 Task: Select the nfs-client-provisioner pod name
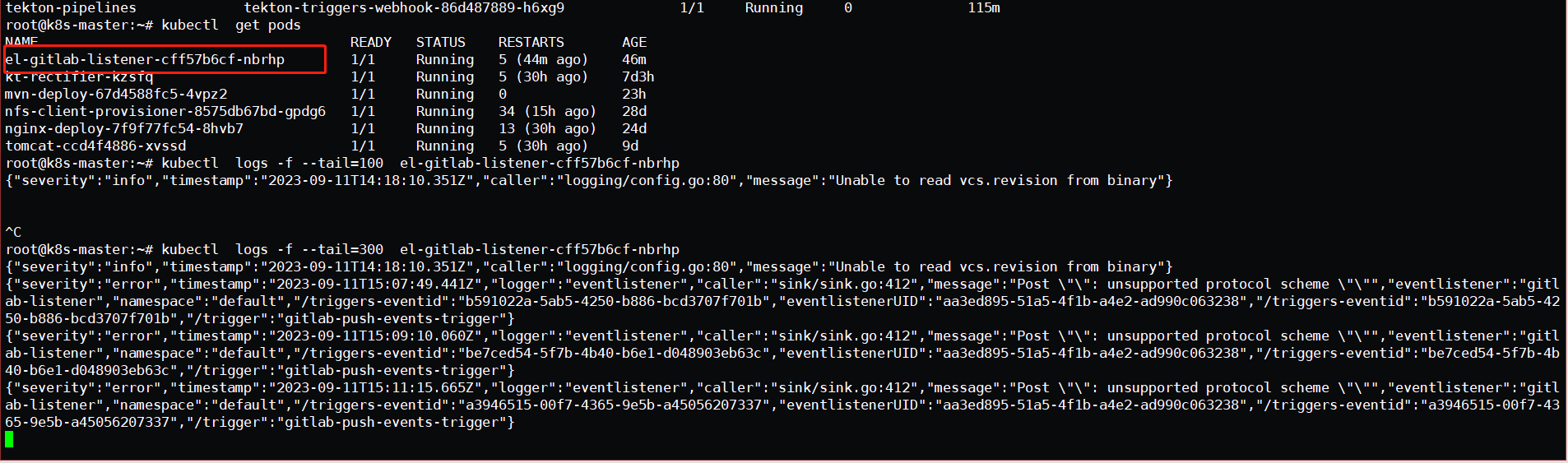165,111
